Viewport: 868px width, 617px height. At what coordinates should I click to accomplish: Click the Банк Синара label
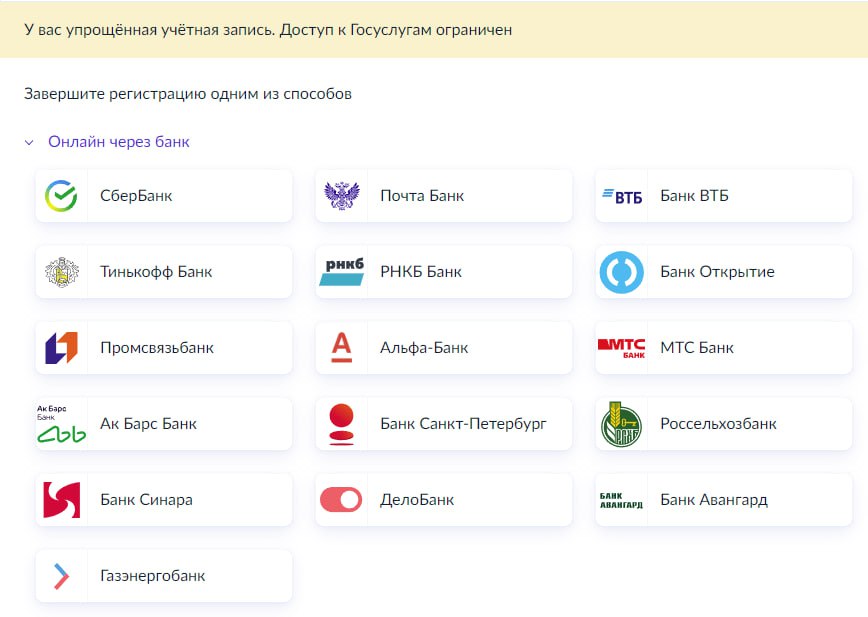[x=146, y=500]
